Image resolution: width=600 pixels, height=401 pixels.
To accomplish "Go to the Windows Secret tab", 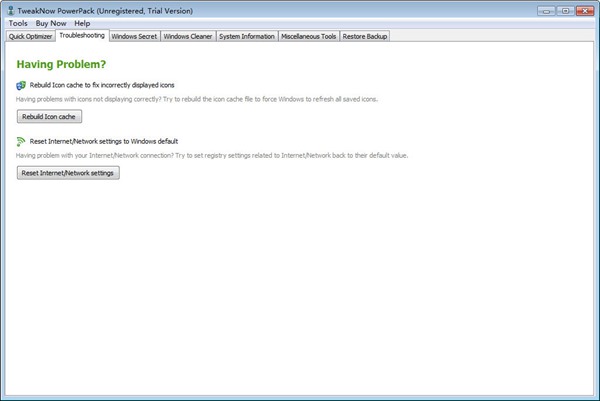I will pos(134,36).
